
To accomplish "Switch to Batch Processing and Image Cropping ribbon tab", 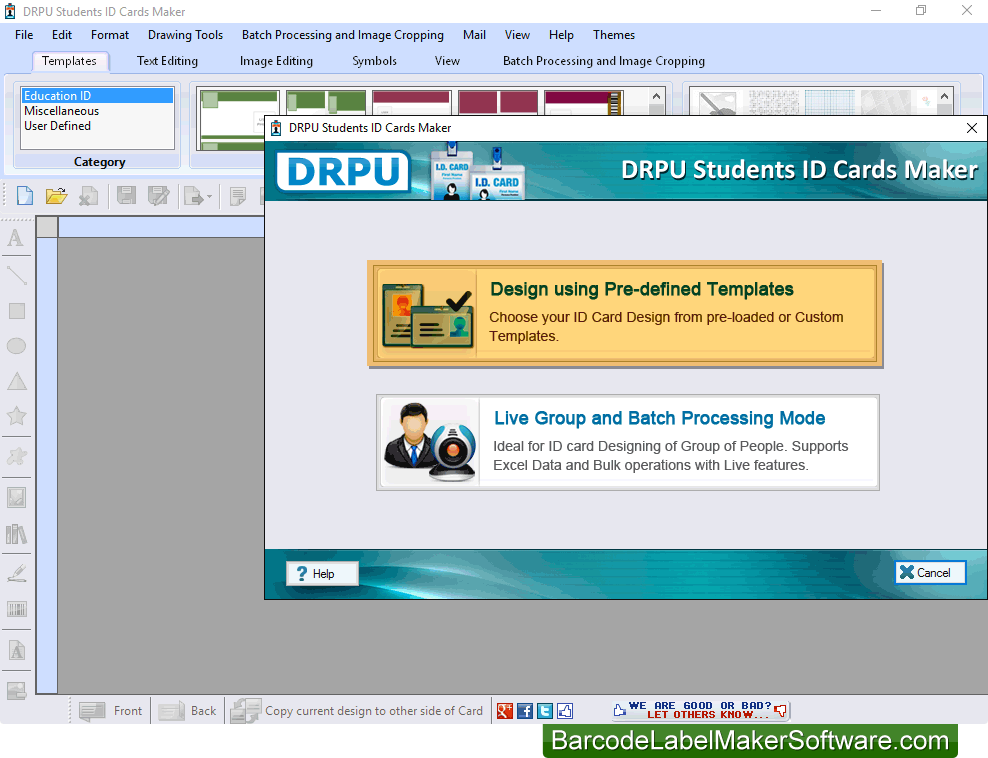I will tap(604, 61).
